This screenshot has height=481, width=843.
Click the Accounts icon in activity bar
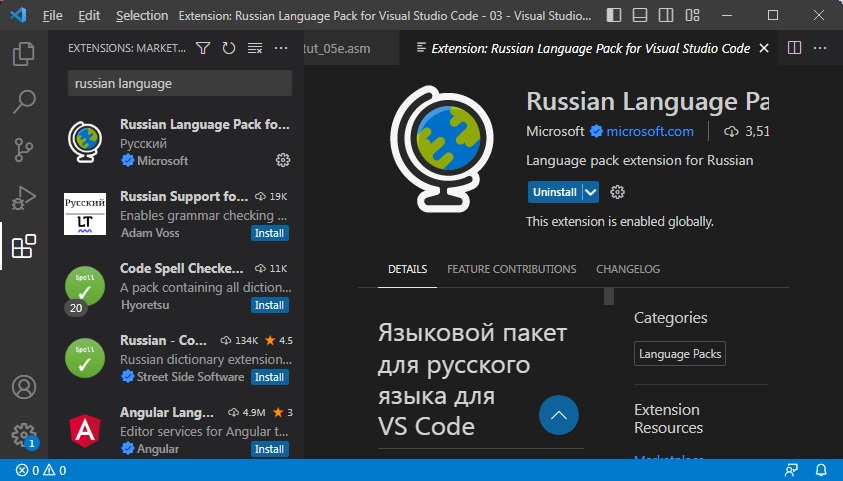tap(24, 387)
